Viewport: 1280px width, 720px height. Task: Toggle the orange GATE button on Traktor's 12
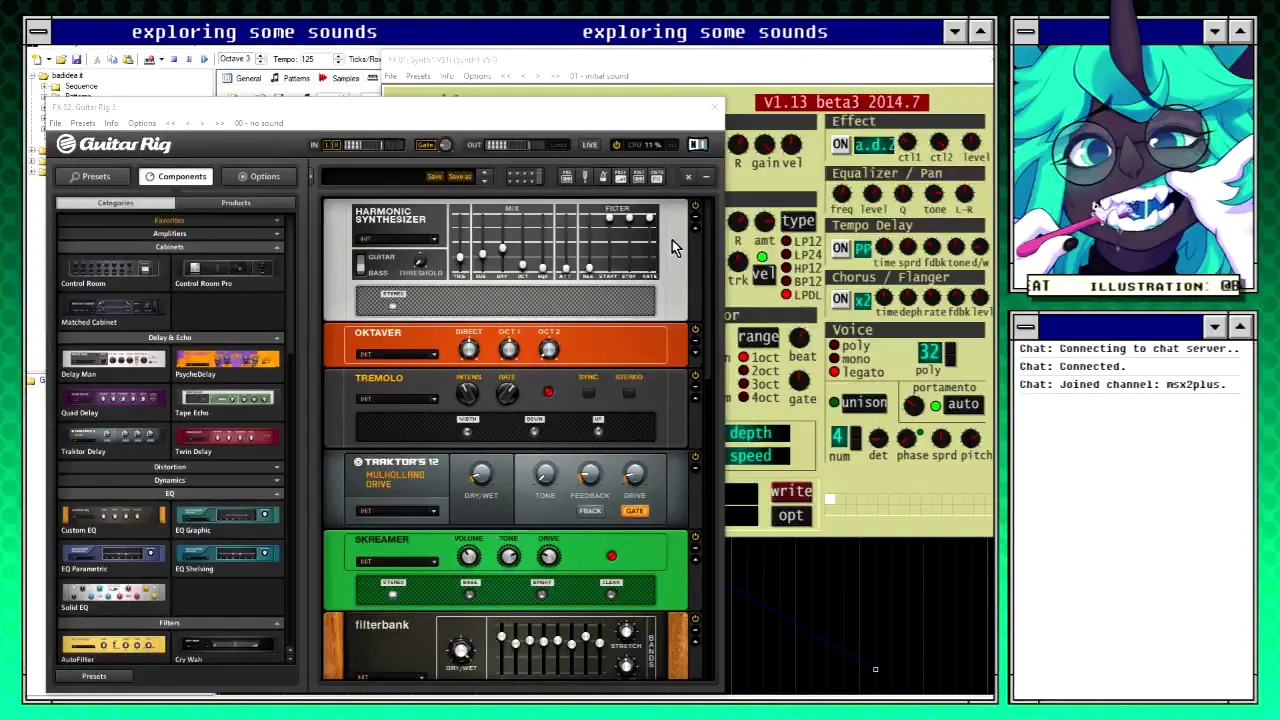click(x=634, y=511)
